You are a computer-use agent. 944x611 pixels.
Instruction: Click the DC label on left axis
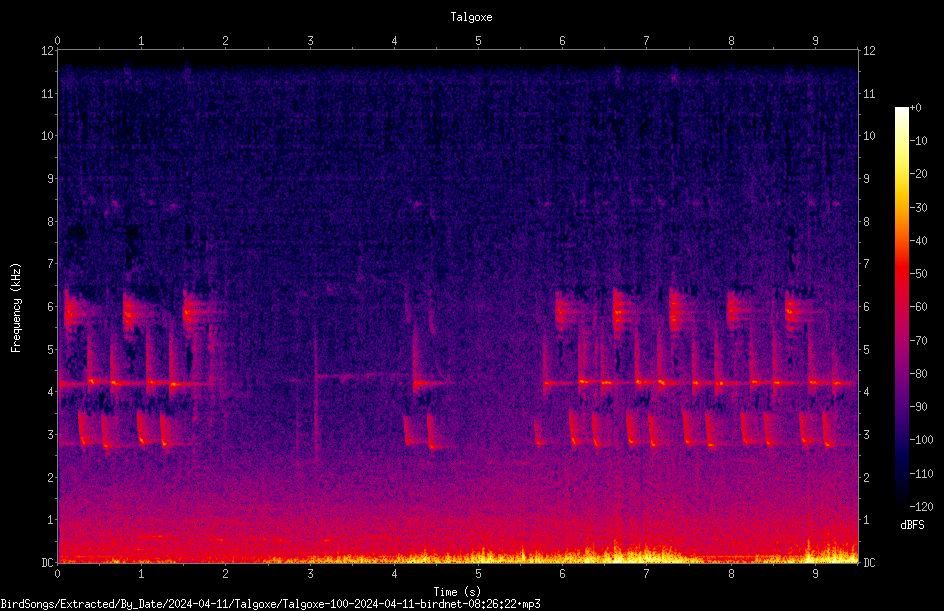pos(47,562)
